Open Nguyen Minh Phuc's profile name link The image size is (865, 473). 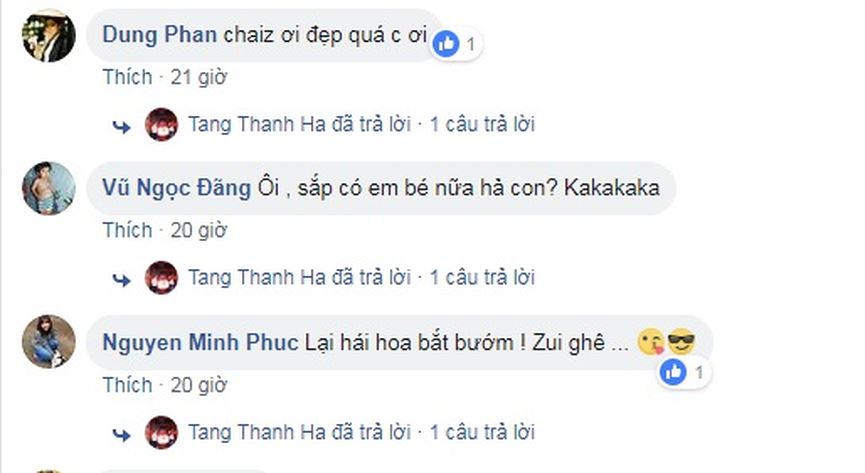(x=200, y=342)
